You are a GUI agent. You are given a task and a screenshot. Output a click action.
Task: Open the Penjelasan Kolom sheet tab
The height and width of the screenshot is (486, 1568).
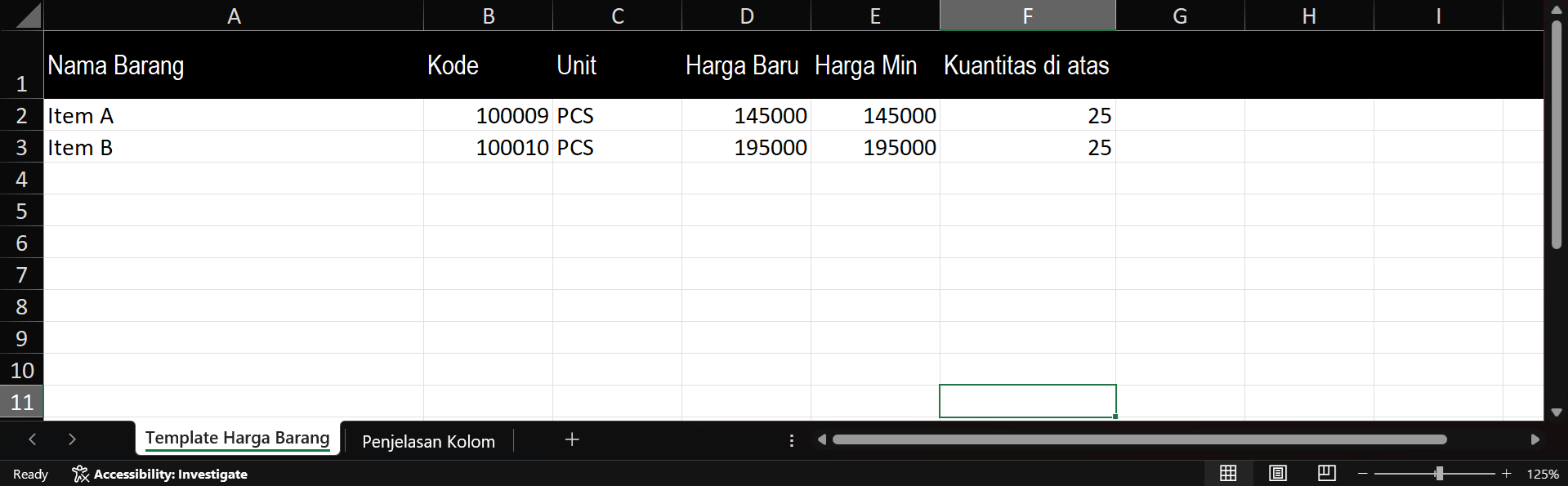click(428, 441)
